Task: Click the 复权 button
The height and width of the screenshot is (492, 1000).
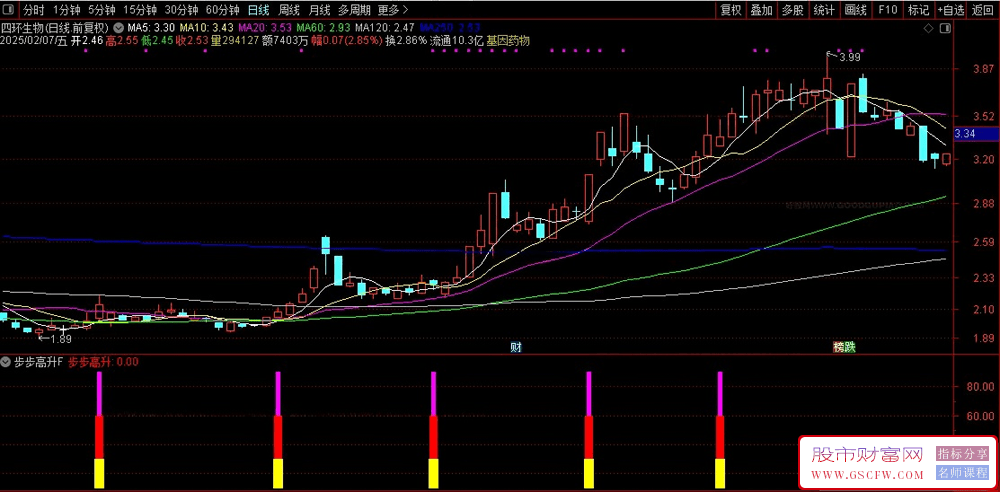Action: [731, 10]
